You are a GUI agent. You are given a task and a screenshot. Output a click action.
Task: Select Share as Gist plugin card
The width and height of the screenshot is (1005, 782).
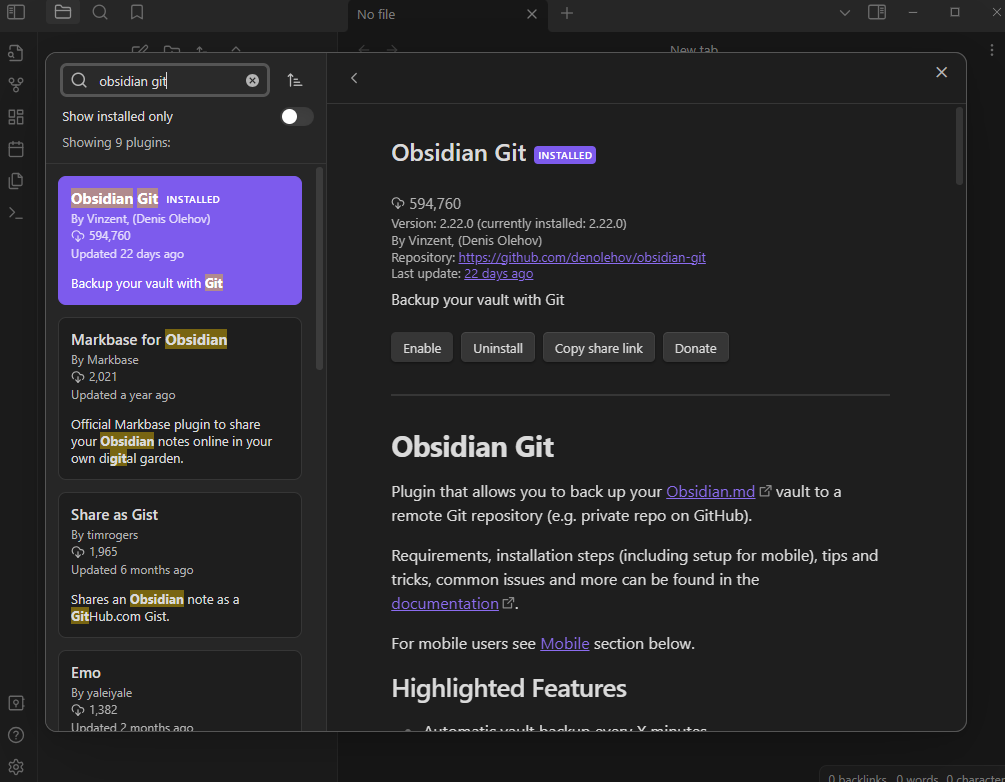coord(180,565)
